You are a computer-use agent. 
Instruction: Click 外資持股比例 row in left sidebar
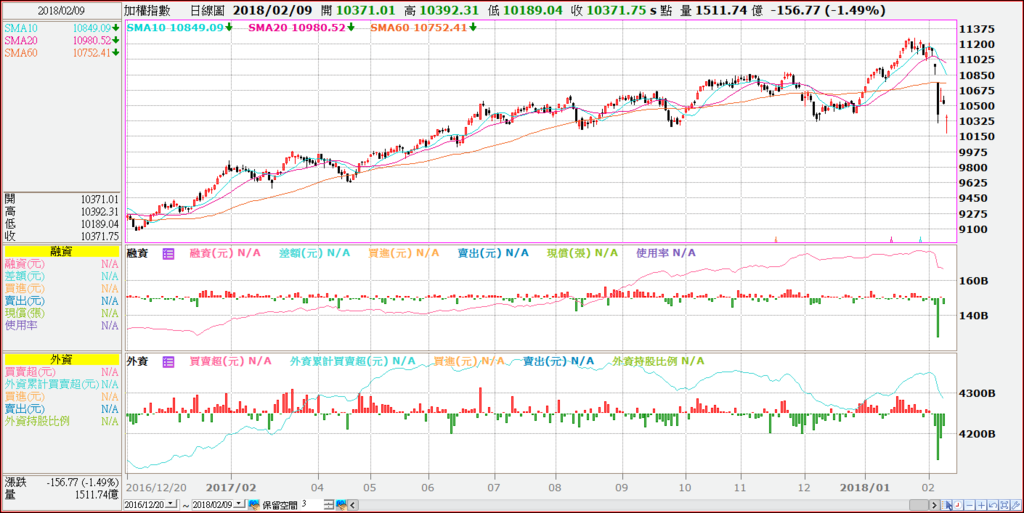click(x=61, y=422)
